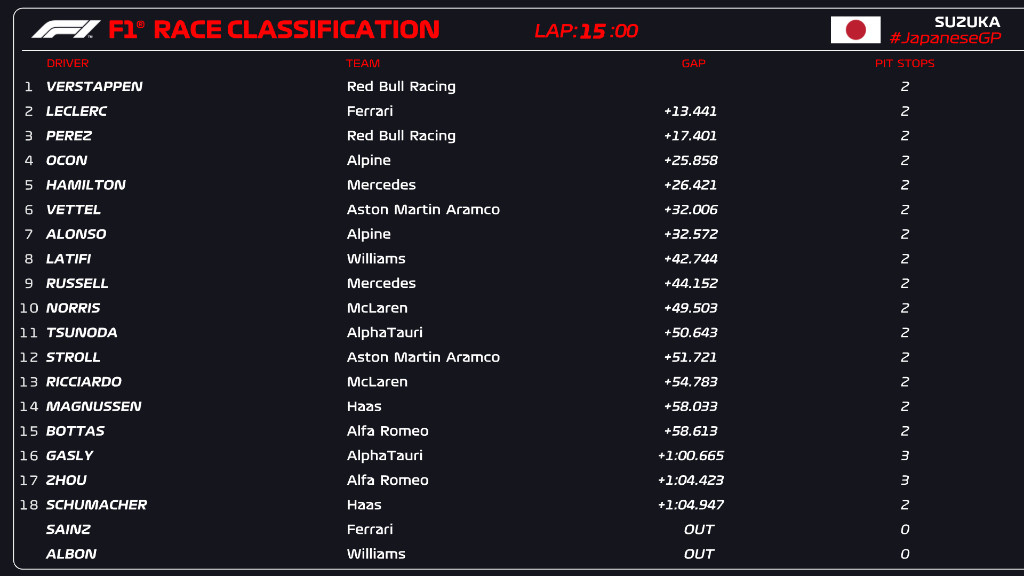
Task: Sort by the DRIVER column header
Action: [x=67, y=63]
